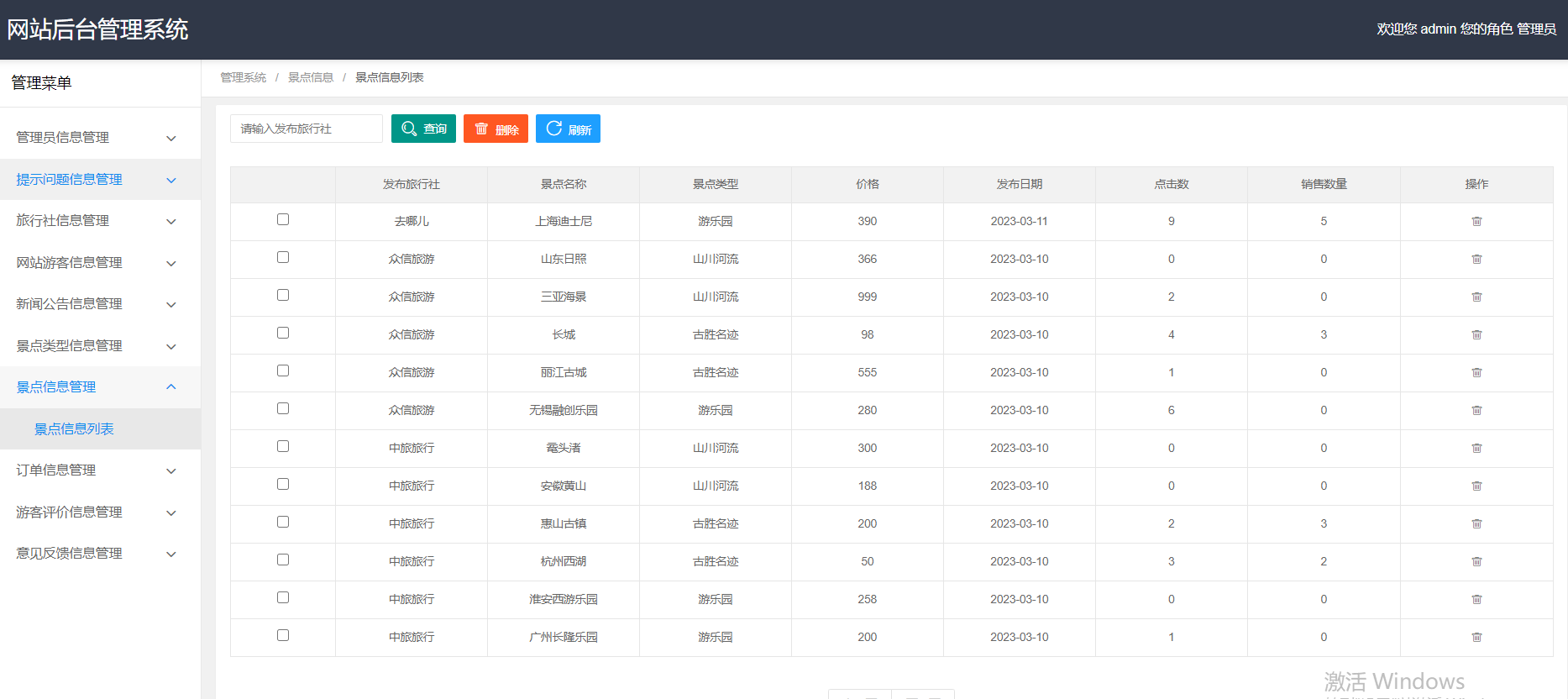Expand the 订单信息管理 chevron
Screen dimensions: 1568x699
click(x=171, y=471)
